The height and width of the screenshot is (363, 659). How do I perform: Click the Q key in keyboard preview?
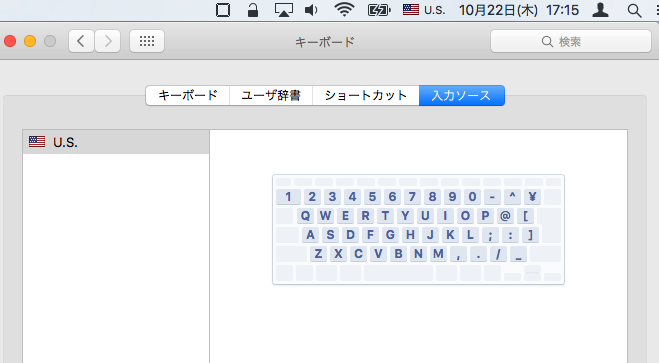click(x=305, y=216)
